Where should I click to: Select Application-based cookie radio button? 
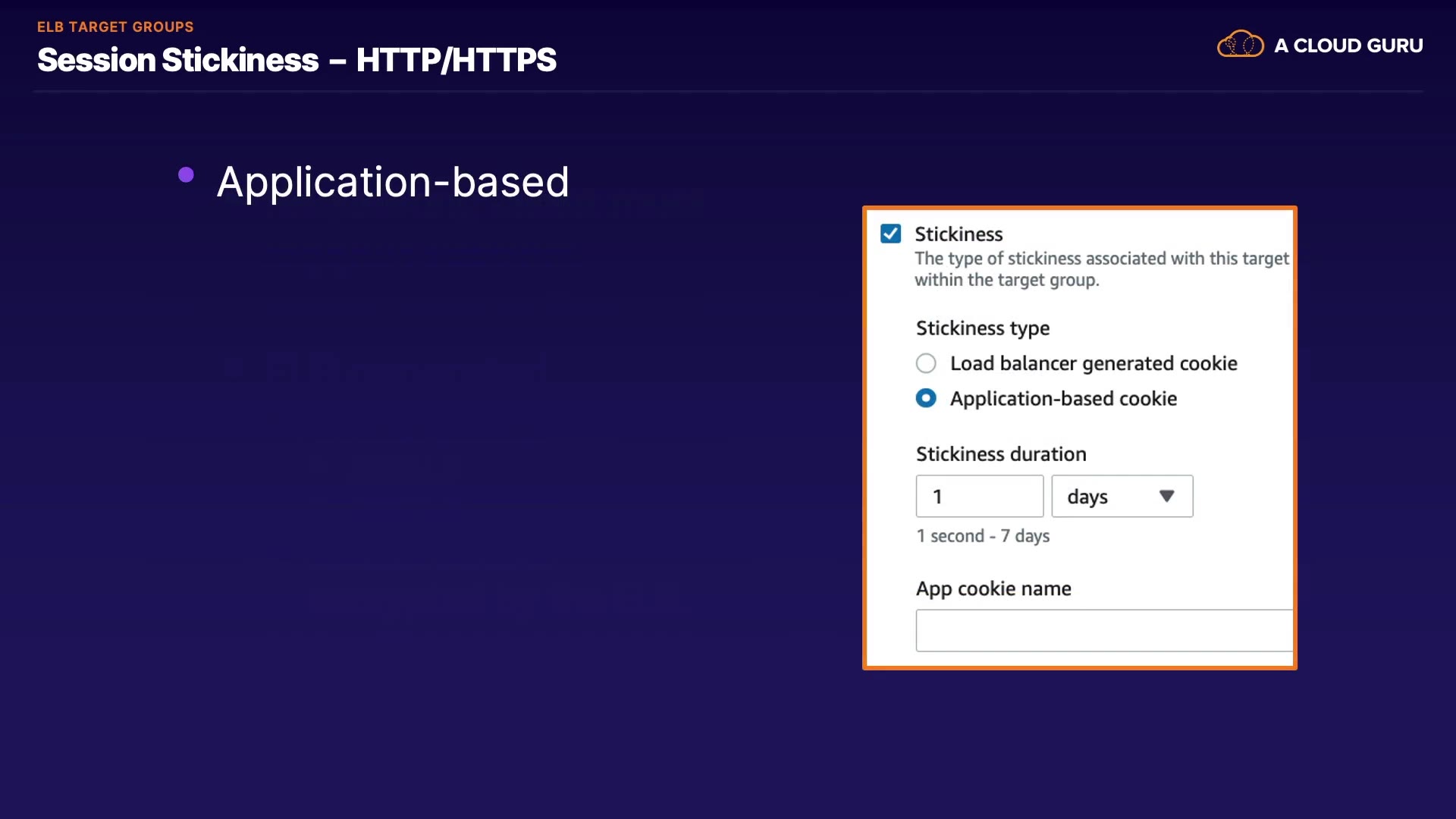click(x=926, y=398)
